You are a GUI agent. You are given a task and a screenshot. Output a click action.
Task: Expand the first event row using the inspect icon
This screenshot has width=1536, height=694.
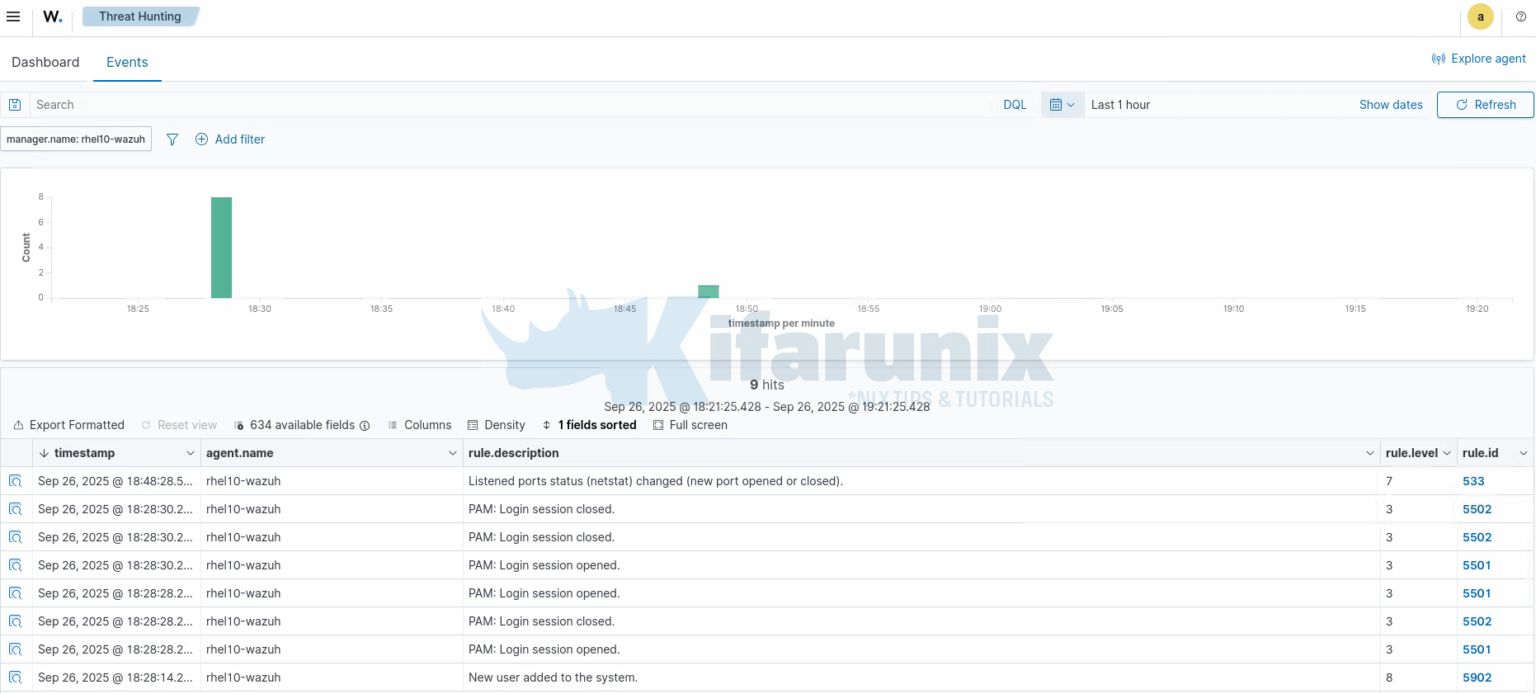coord(15,481)
